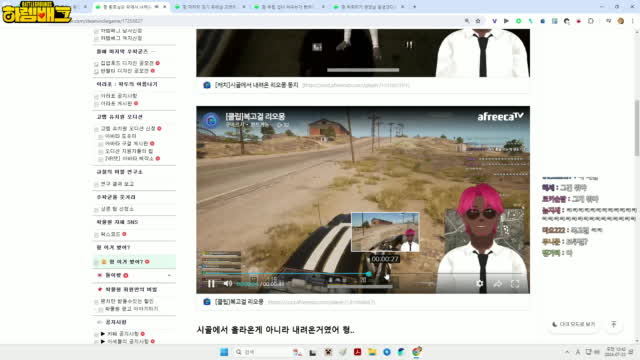Pause the afreecaTV clip video
Viewport: 640px width, 360px height.
coord(211,284)
